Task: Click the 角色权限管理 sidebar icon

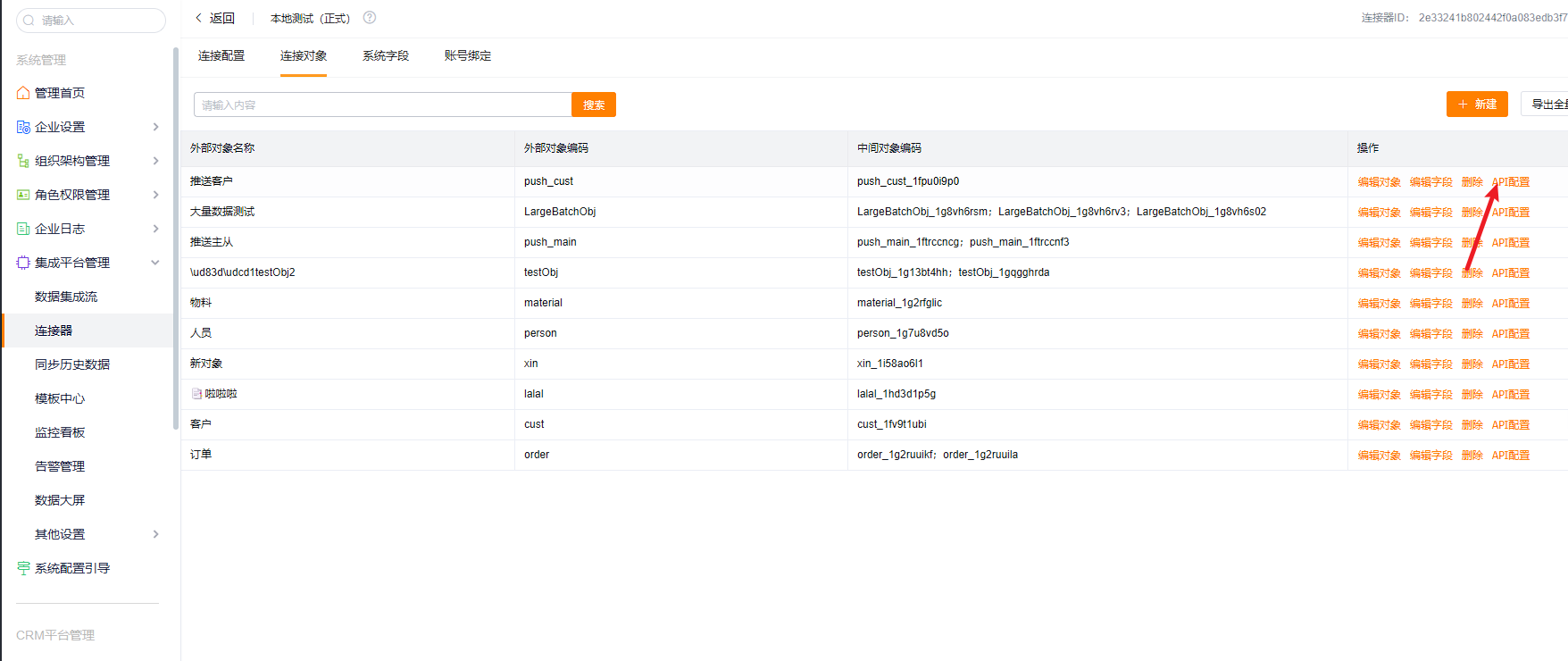Action: (23, 195)
